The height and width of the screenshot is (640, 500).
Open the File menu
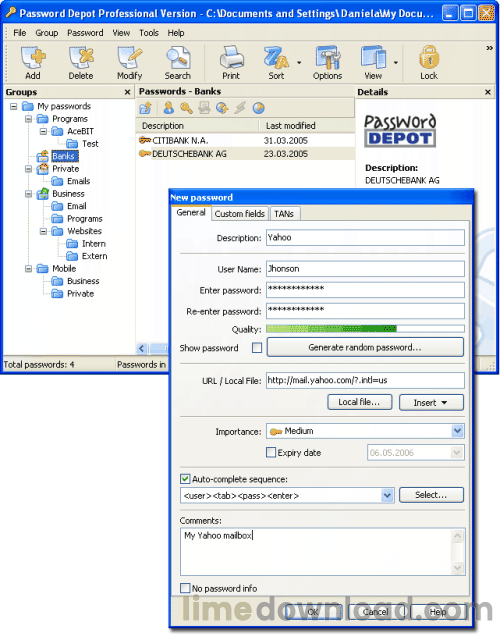coord(20,33)
